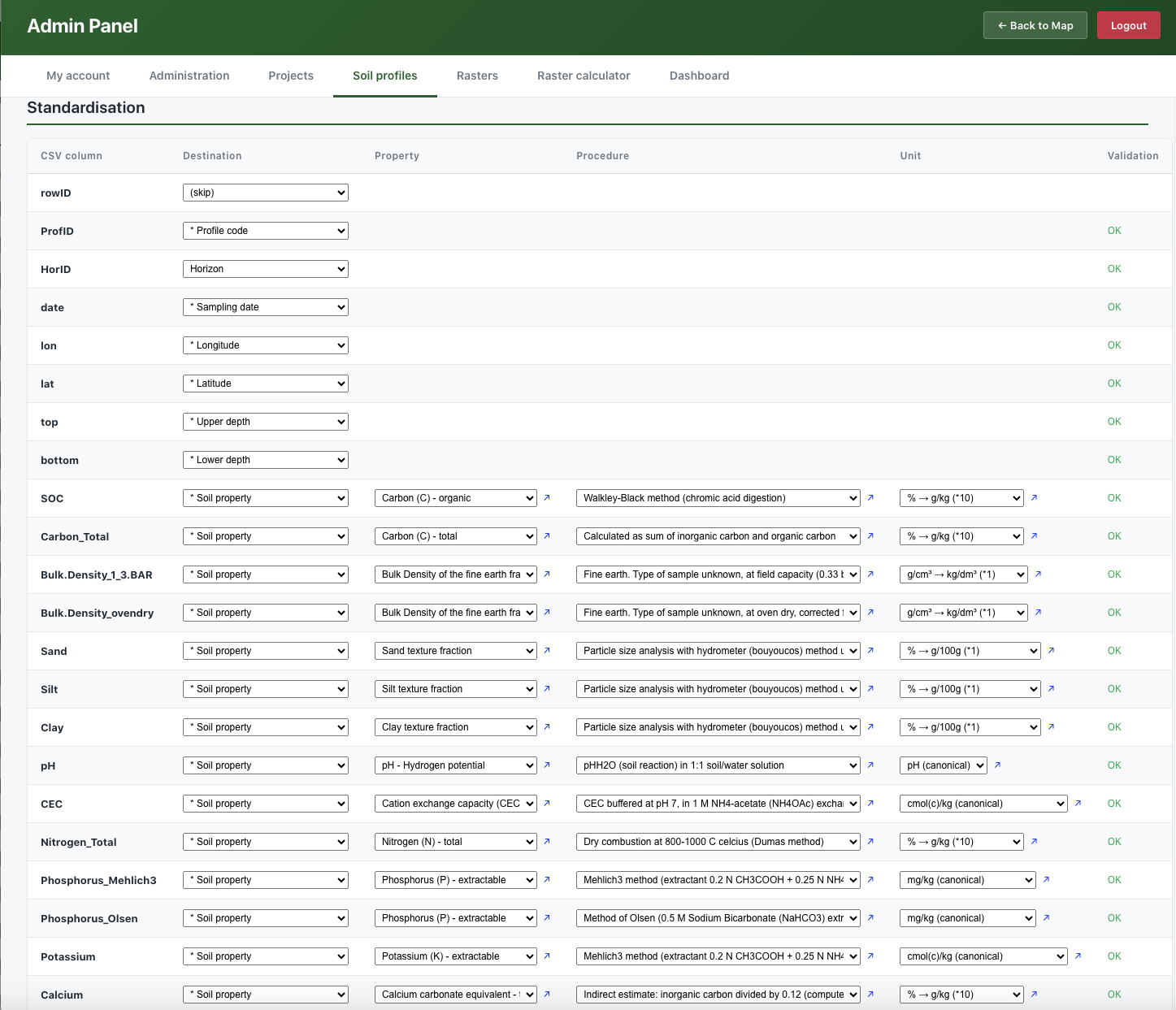Open the Raster calculator tab
Screen dimensions: 1176x1010
(584, 76)
